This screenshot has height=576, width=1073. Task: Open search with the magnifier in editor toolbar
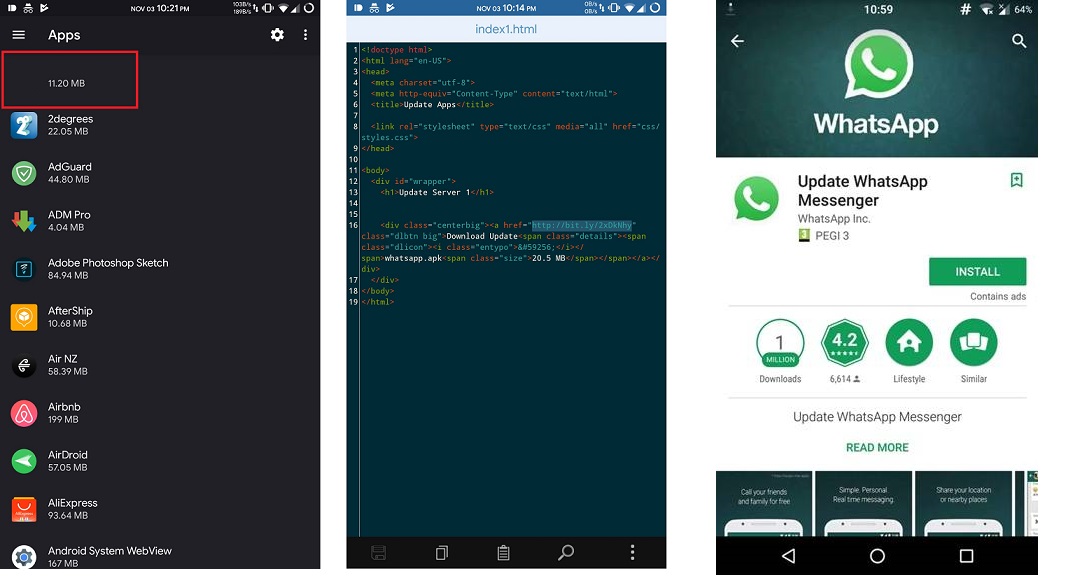[x=566, y=553]
